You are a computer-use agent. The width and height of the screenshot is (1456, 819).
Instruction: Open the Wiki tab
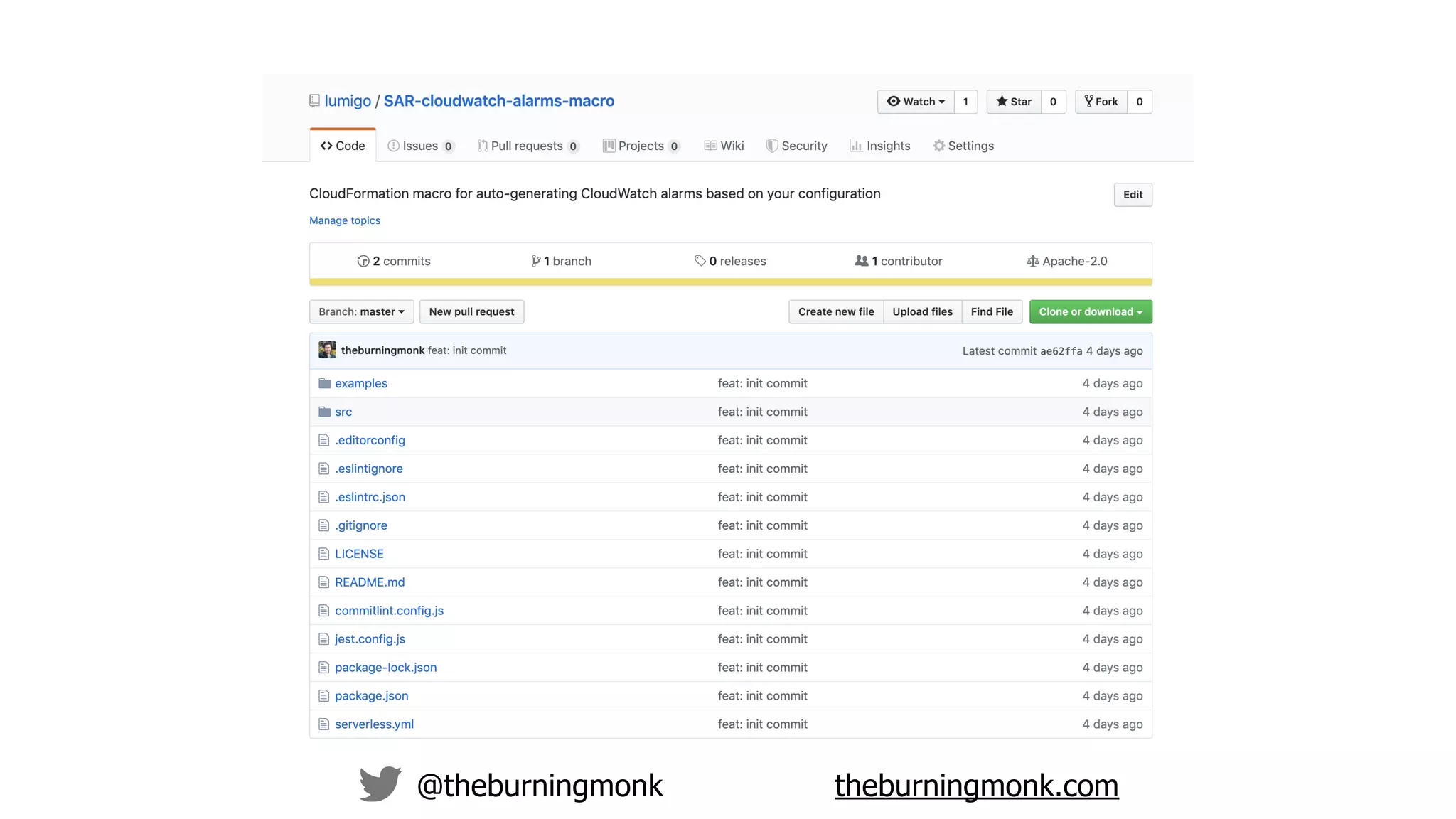[x=724, y=146]
